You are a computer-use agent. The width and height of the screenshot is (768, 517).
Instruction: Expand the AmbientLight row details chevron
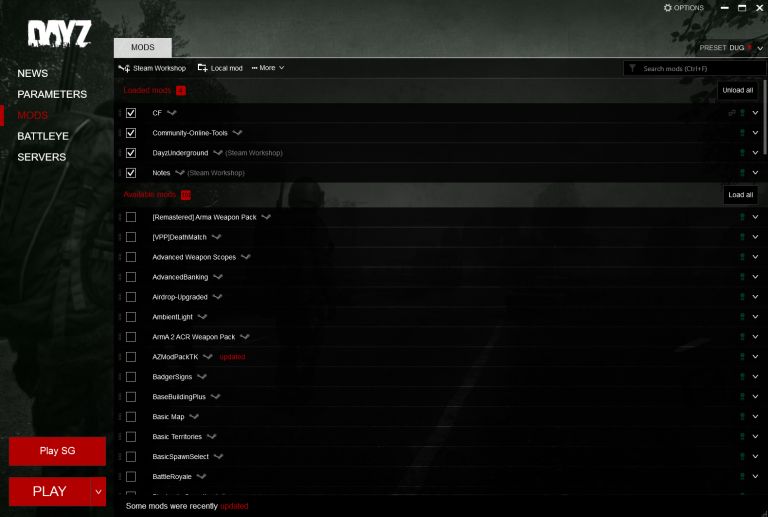(755, 317)
